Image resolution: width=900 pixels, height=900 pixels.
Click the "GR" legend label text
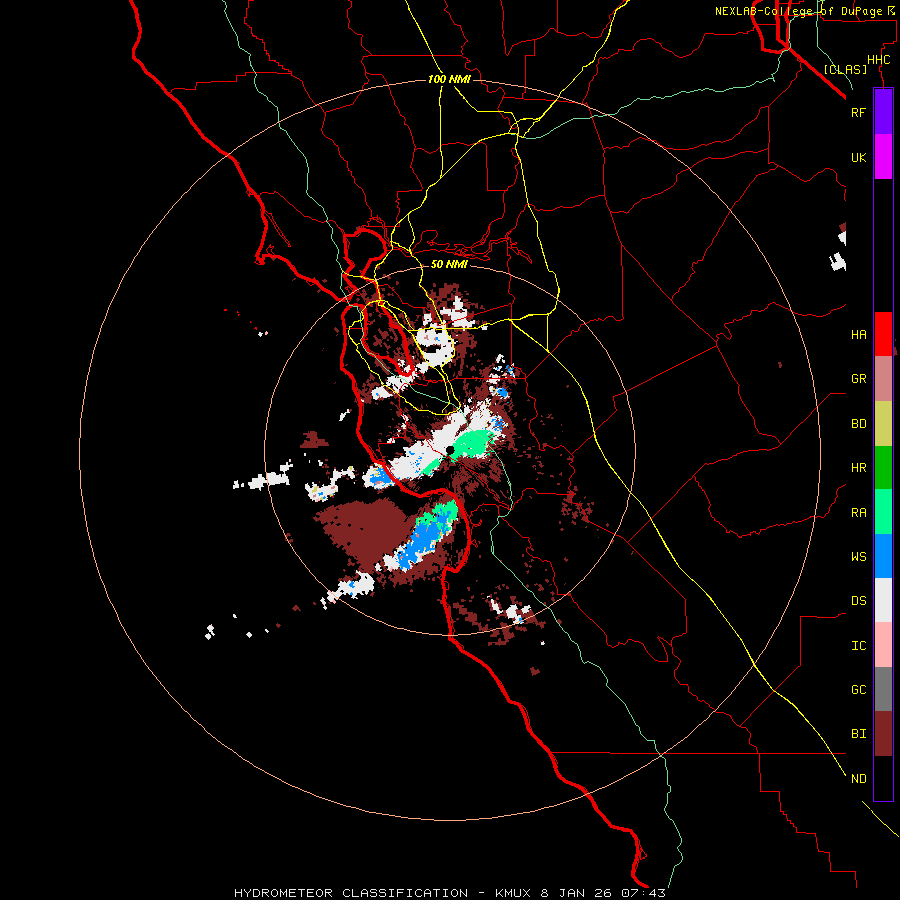858,379
